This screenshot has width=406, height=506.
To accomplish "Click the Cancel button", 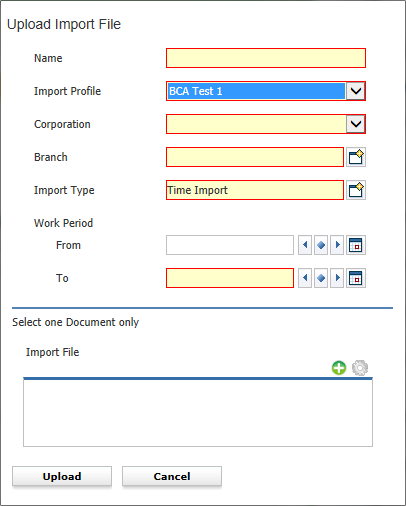I will [x=172, y=476].
